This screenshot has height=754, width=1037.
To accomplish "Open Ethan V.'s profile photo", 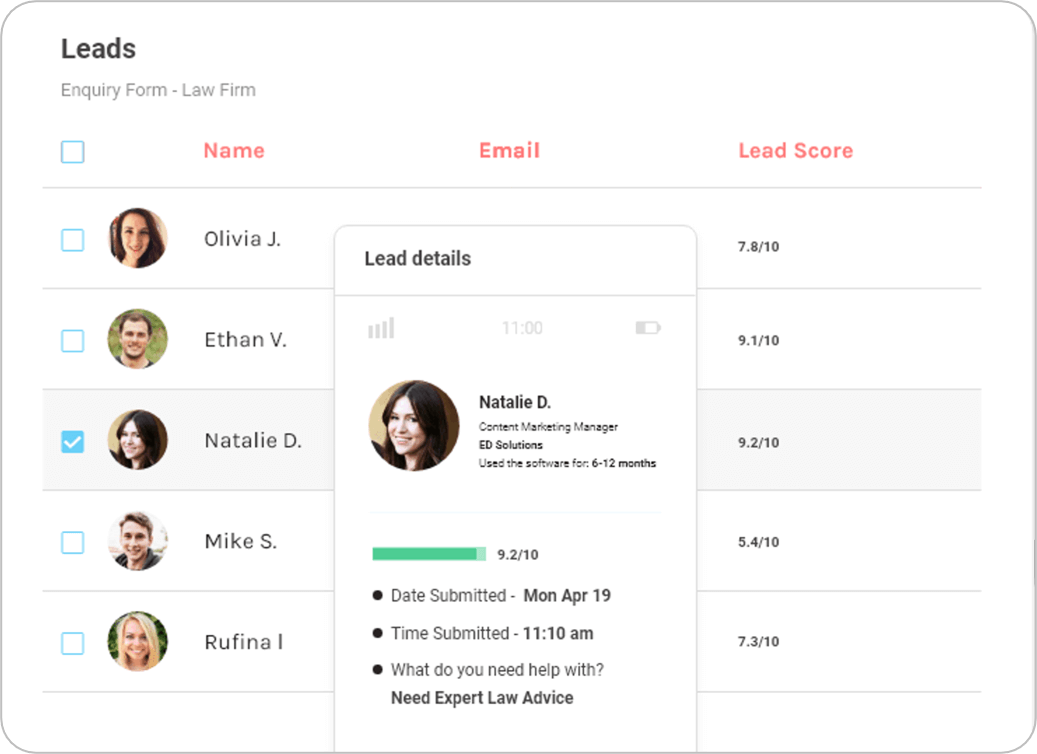I will 138,339.
